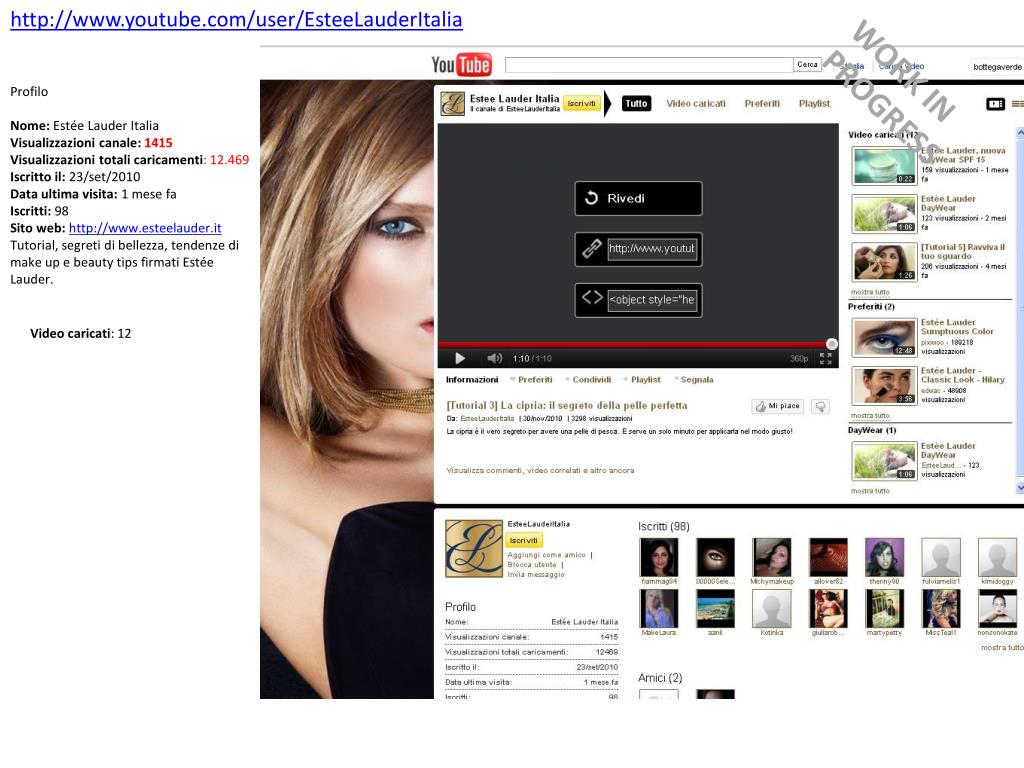Select the Tutto tab

tap(636, 103)
